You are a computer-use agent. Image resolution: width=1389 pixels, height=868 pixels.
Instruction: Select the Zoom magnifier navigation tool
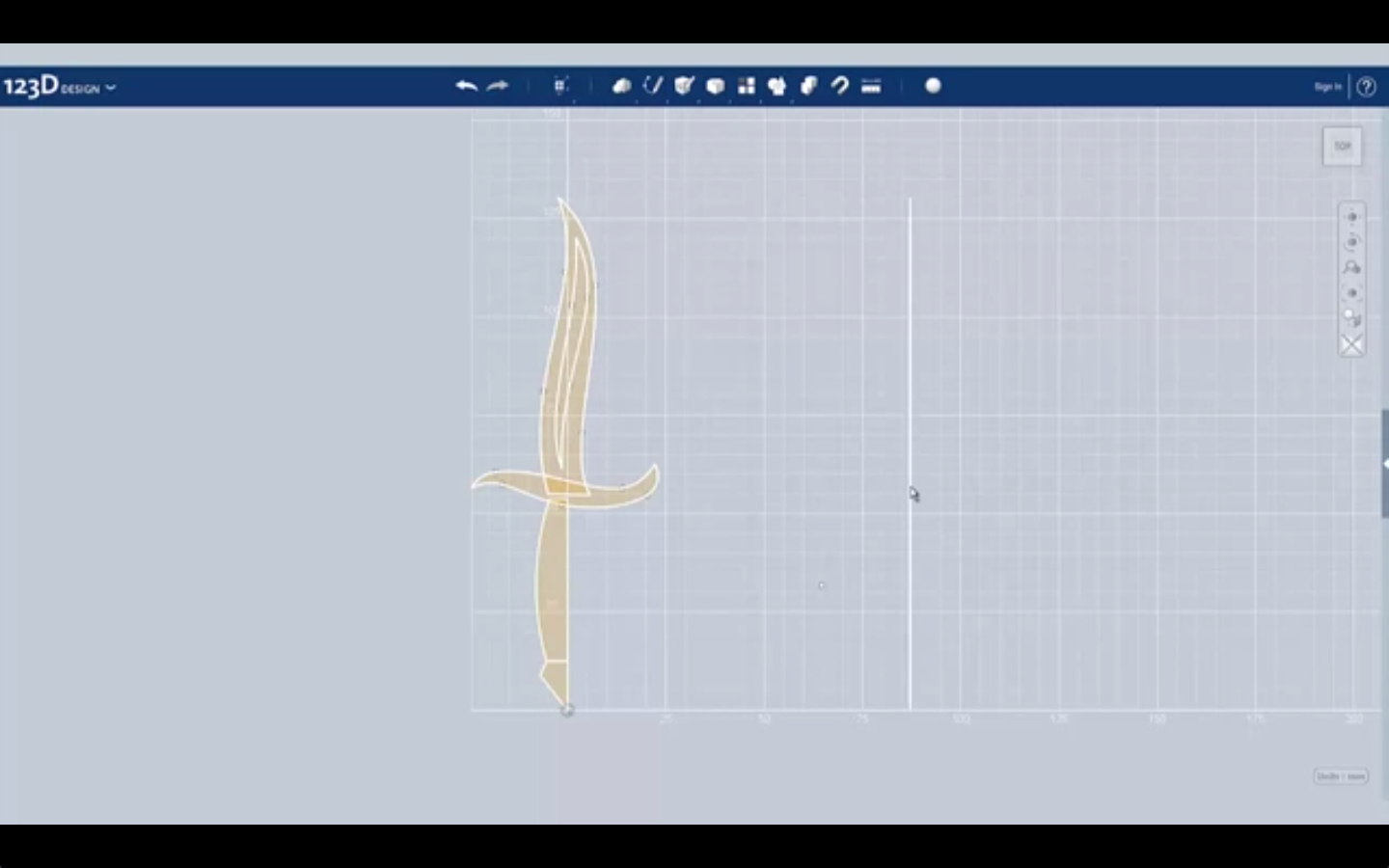1351,267
